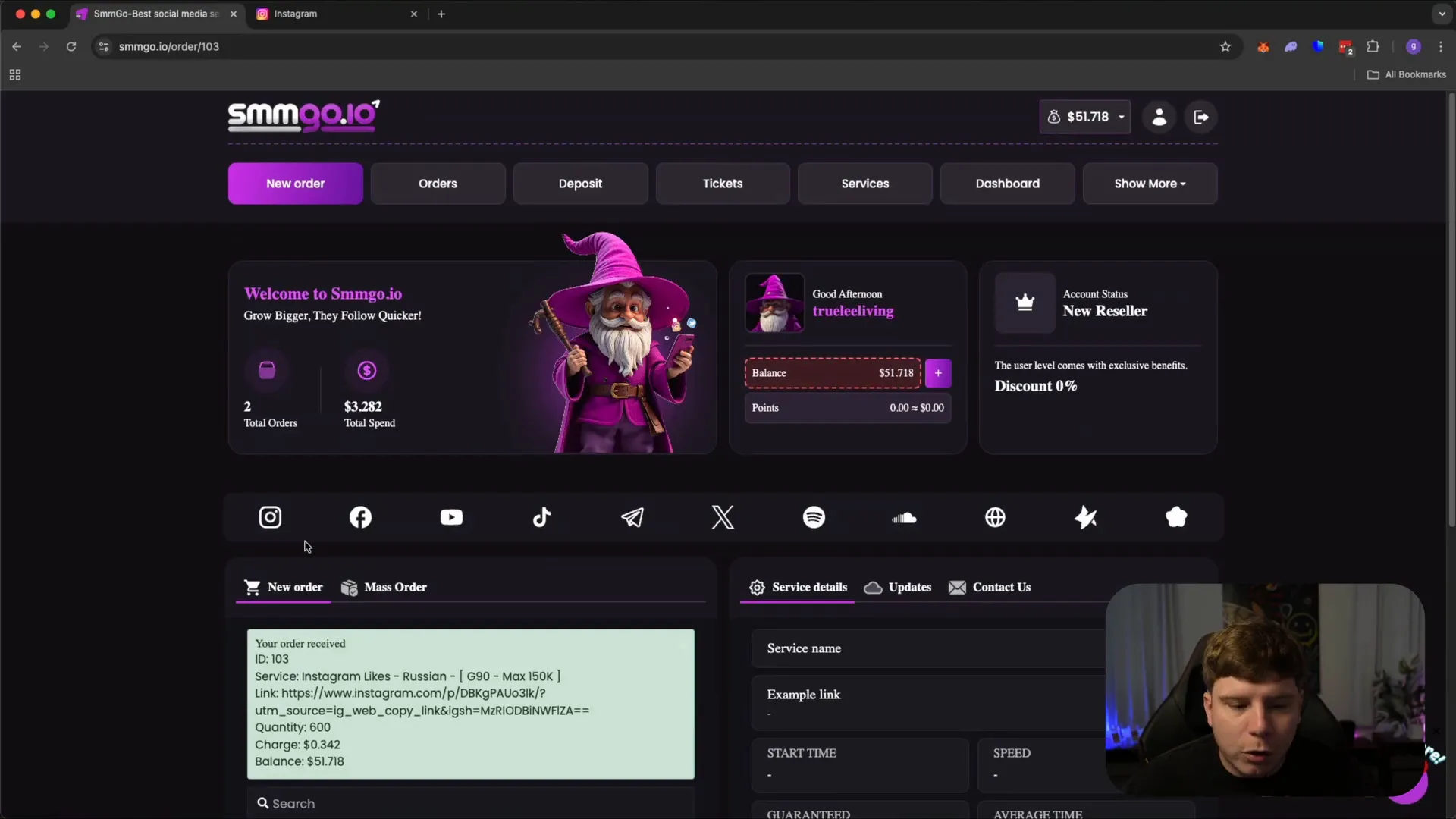Select the Service details tab
1456x819 pixels.
coord(798,587)
